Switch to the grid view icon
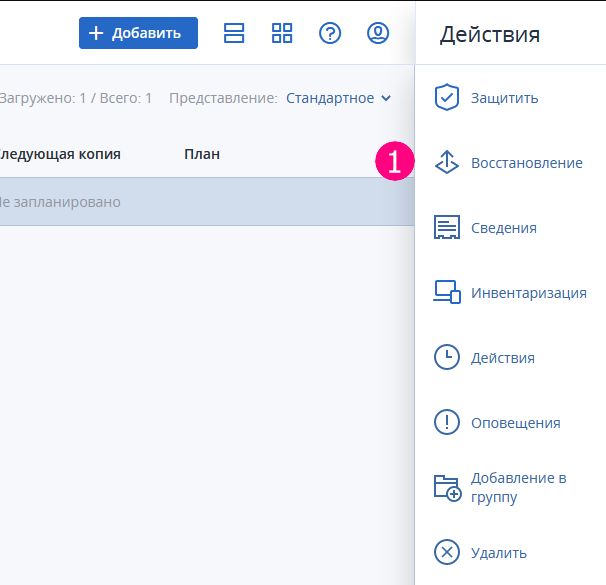606x585 pixels. (x=282, y=33)
